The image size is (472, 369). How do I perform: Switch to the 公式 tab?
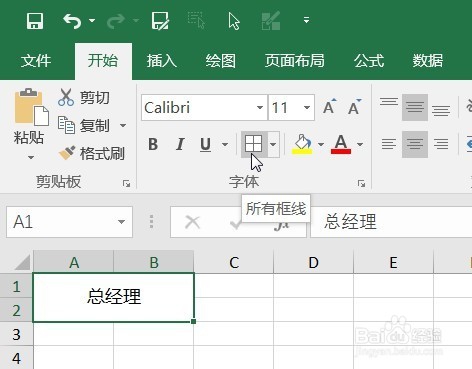coord(369,61)
